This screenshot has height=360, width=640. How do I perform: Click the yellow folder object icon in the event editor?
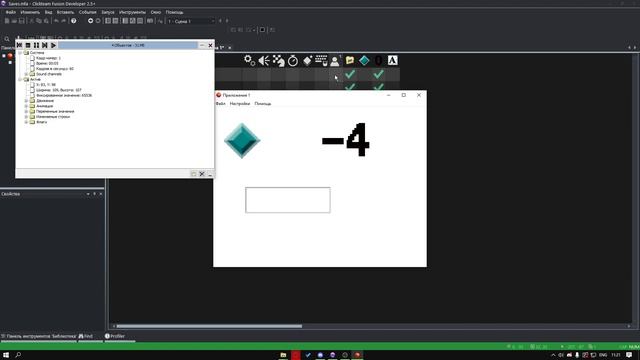click(x=350, y=60)
